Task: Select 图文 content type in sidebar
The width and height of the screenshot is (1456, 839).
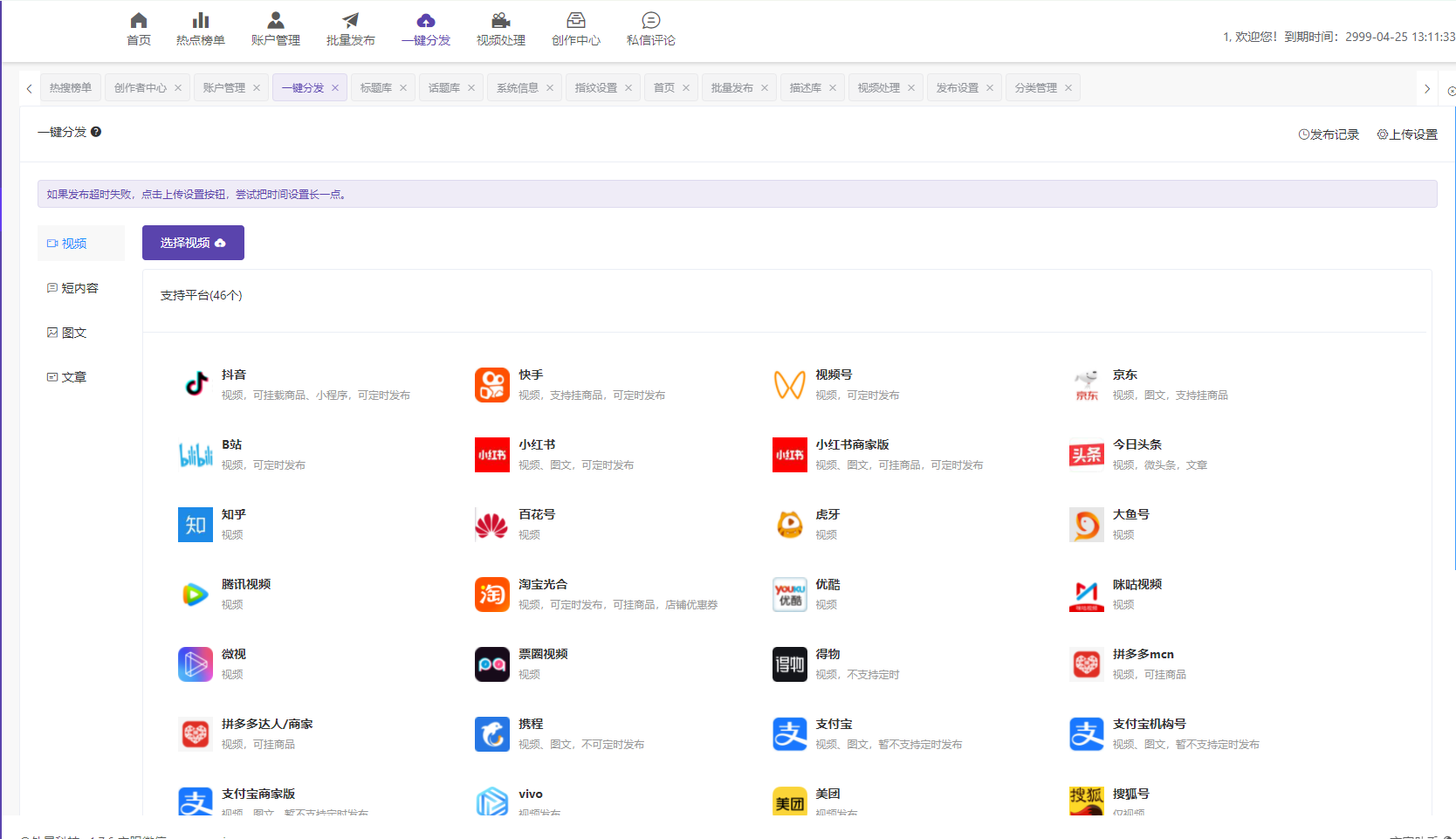Action: 81,332
